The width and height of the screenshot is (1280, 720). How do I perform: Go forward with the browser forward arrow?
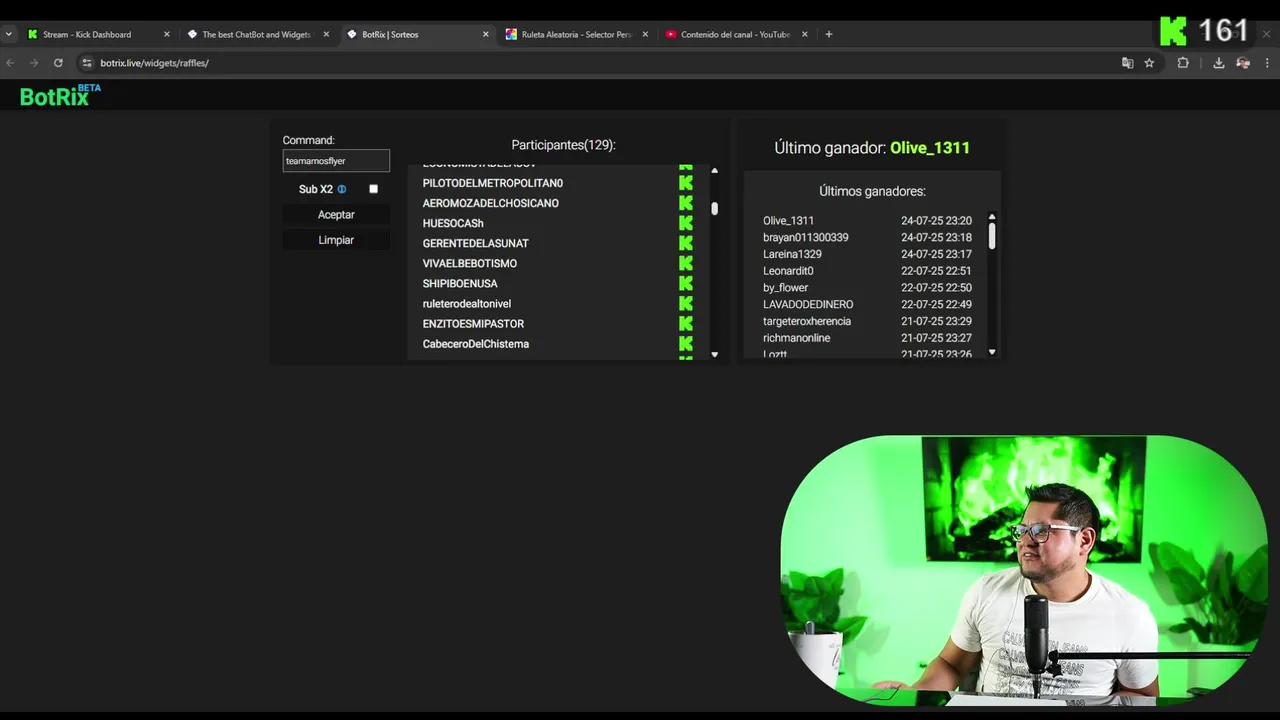(x=34, y=63)
